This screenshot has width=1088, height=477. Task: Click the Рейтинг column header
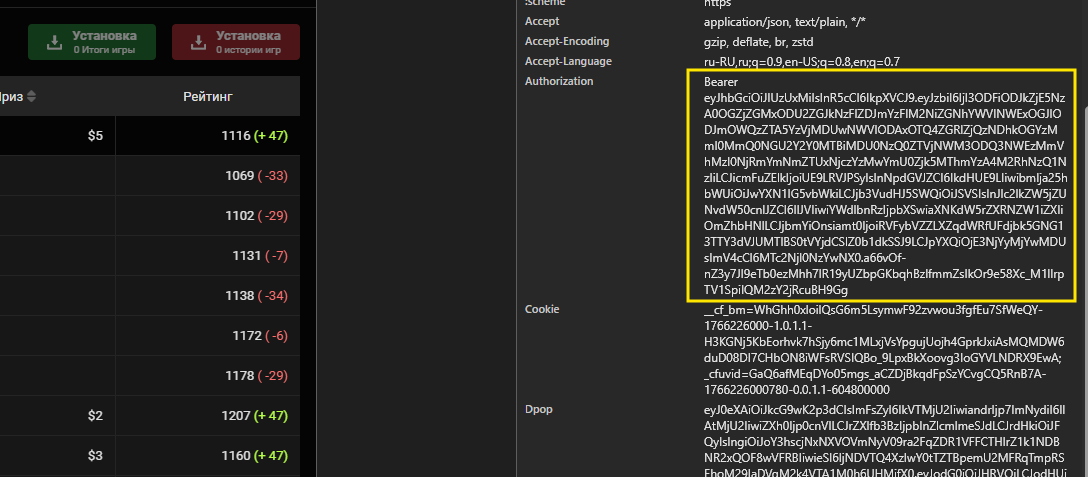[208, 97]
